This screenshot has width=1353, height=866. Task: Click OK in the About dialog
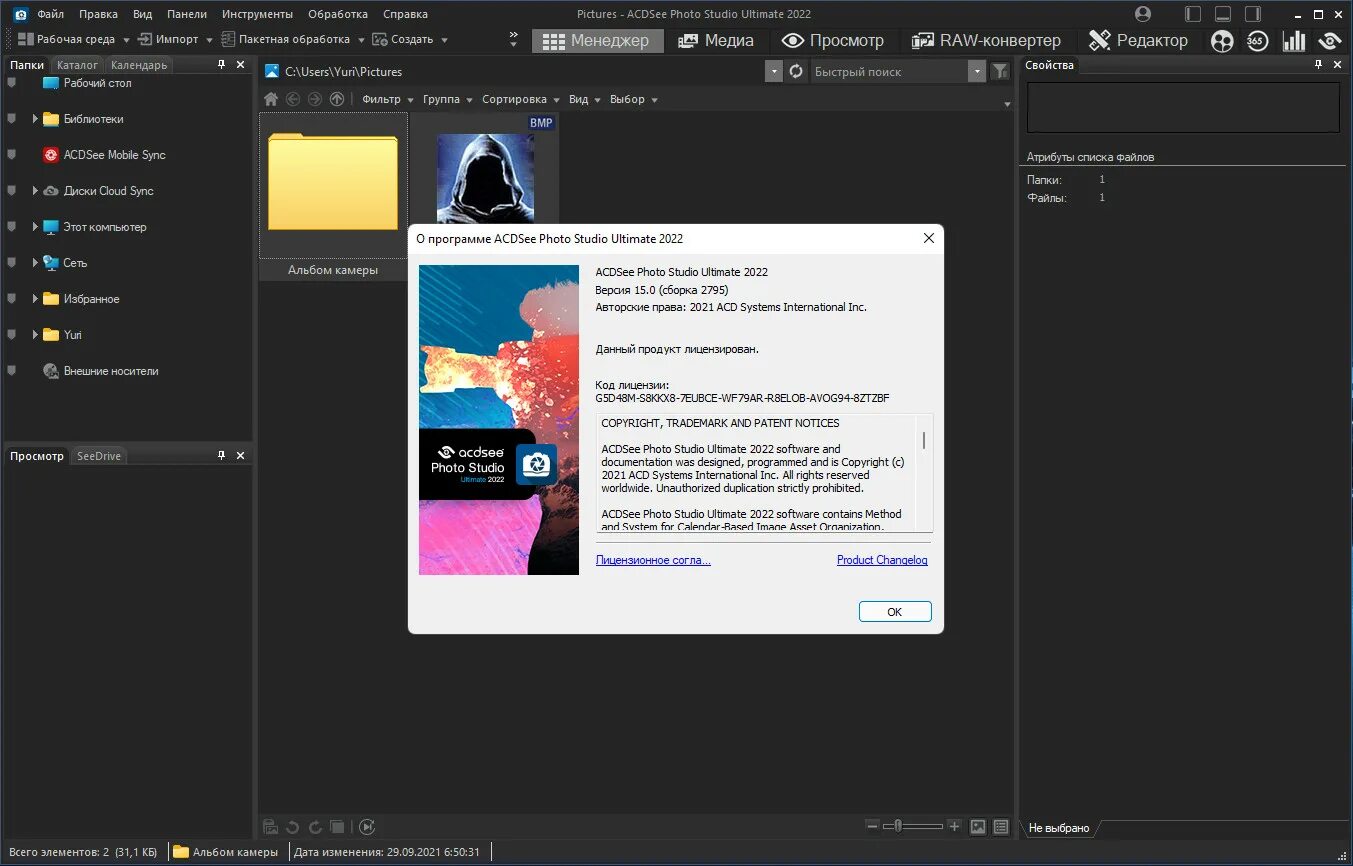[x=895, y=612]
